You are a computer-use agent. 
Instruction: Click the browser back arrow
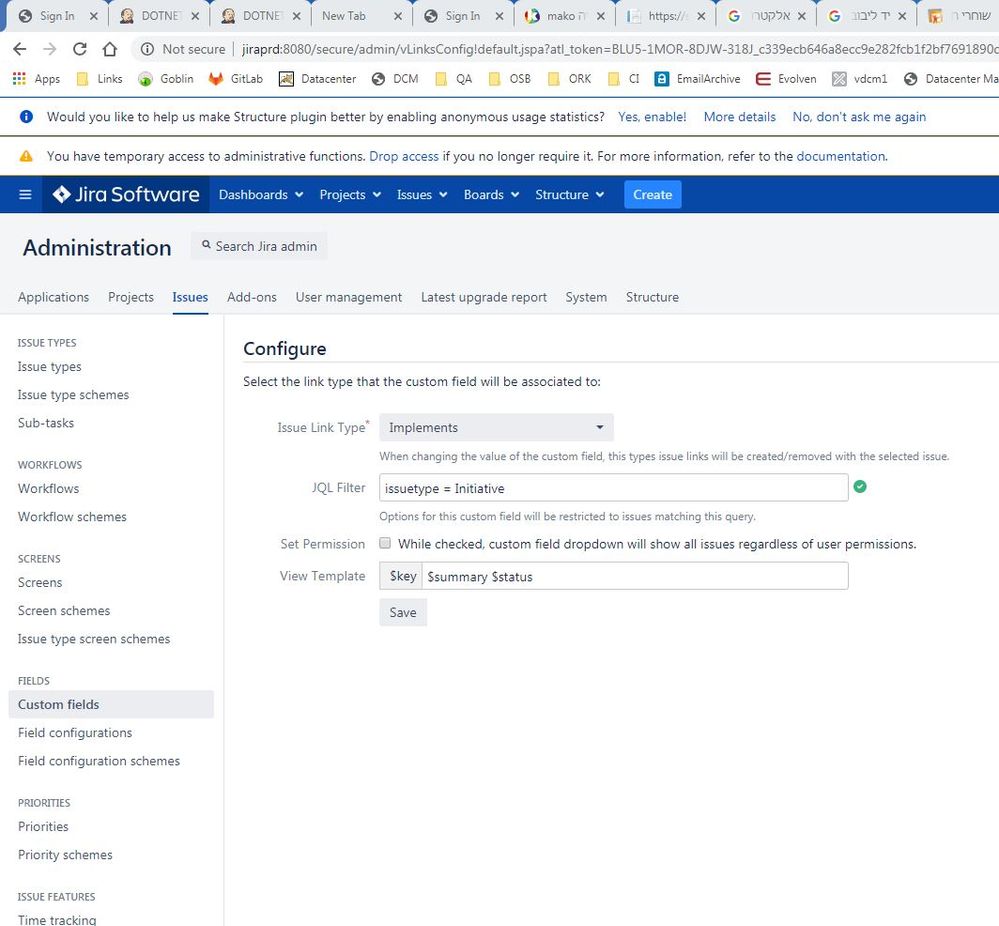coord(20,48)
